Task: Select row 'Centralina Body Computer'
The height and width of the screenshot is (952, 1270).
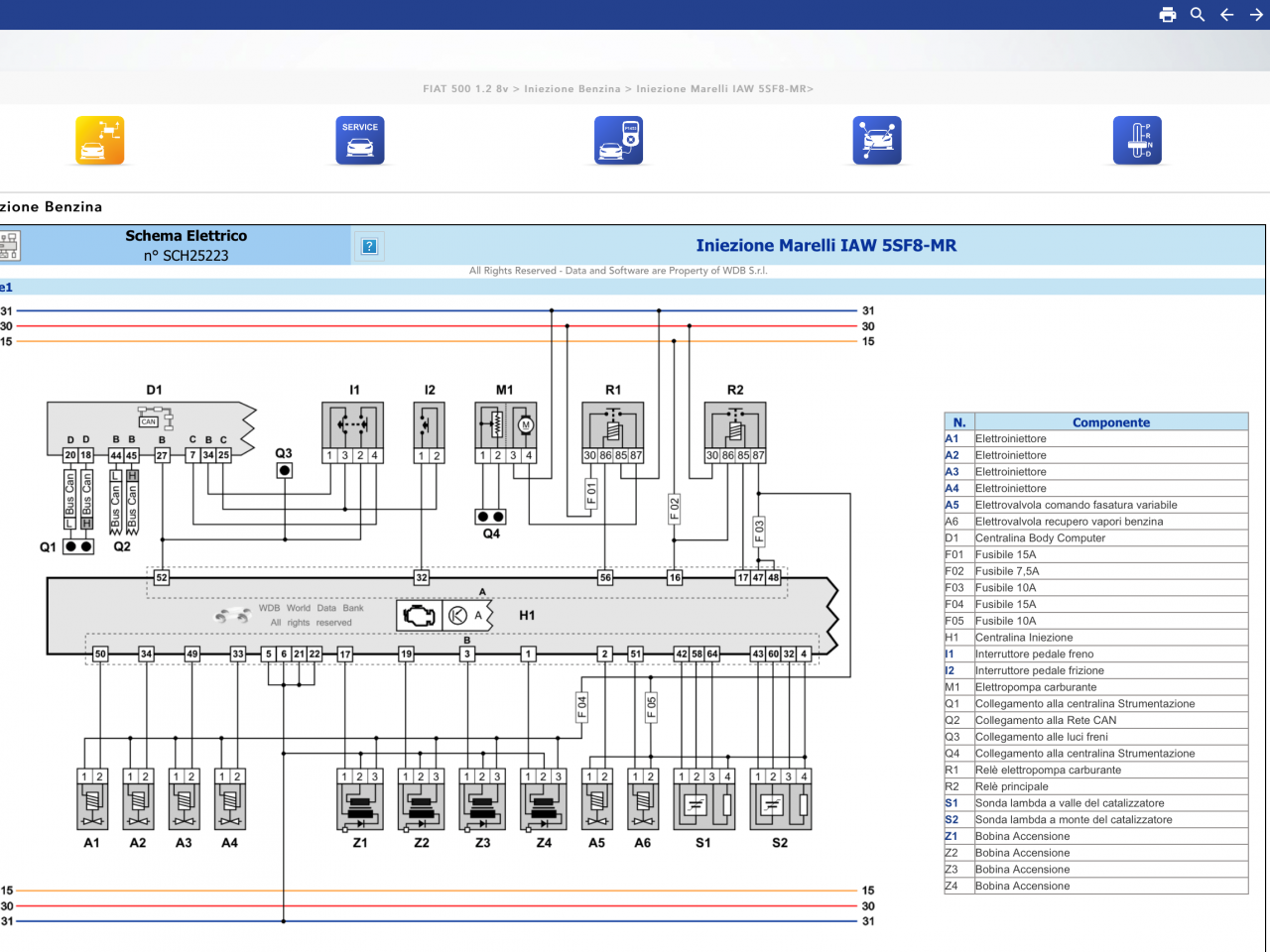Action: pos(1096,538)
